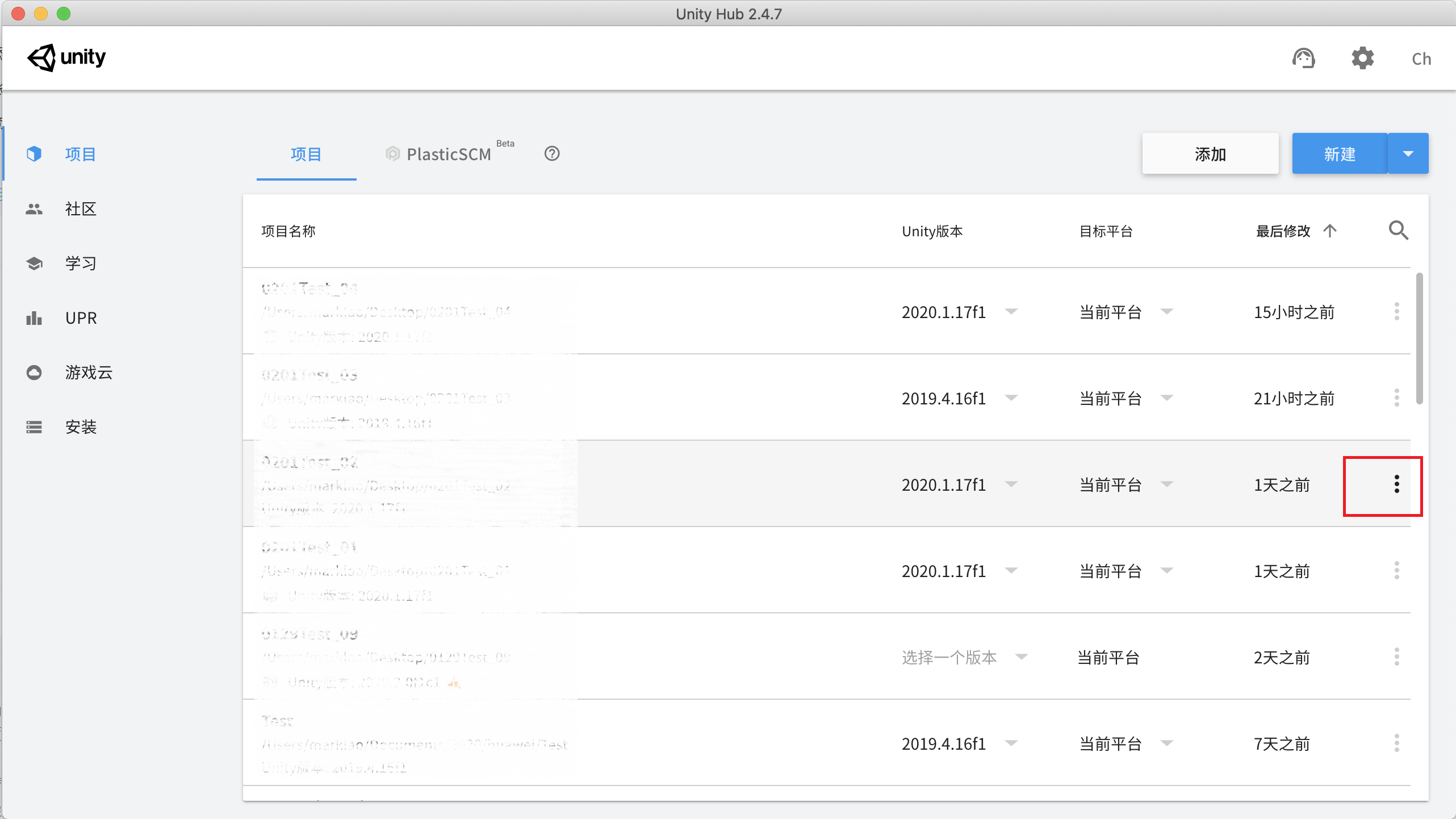The height and width of the screenshot is (819, 1456).
Task: Open three-dot menu for the 1天之前 highlighted row
Action: (1396, 484)
